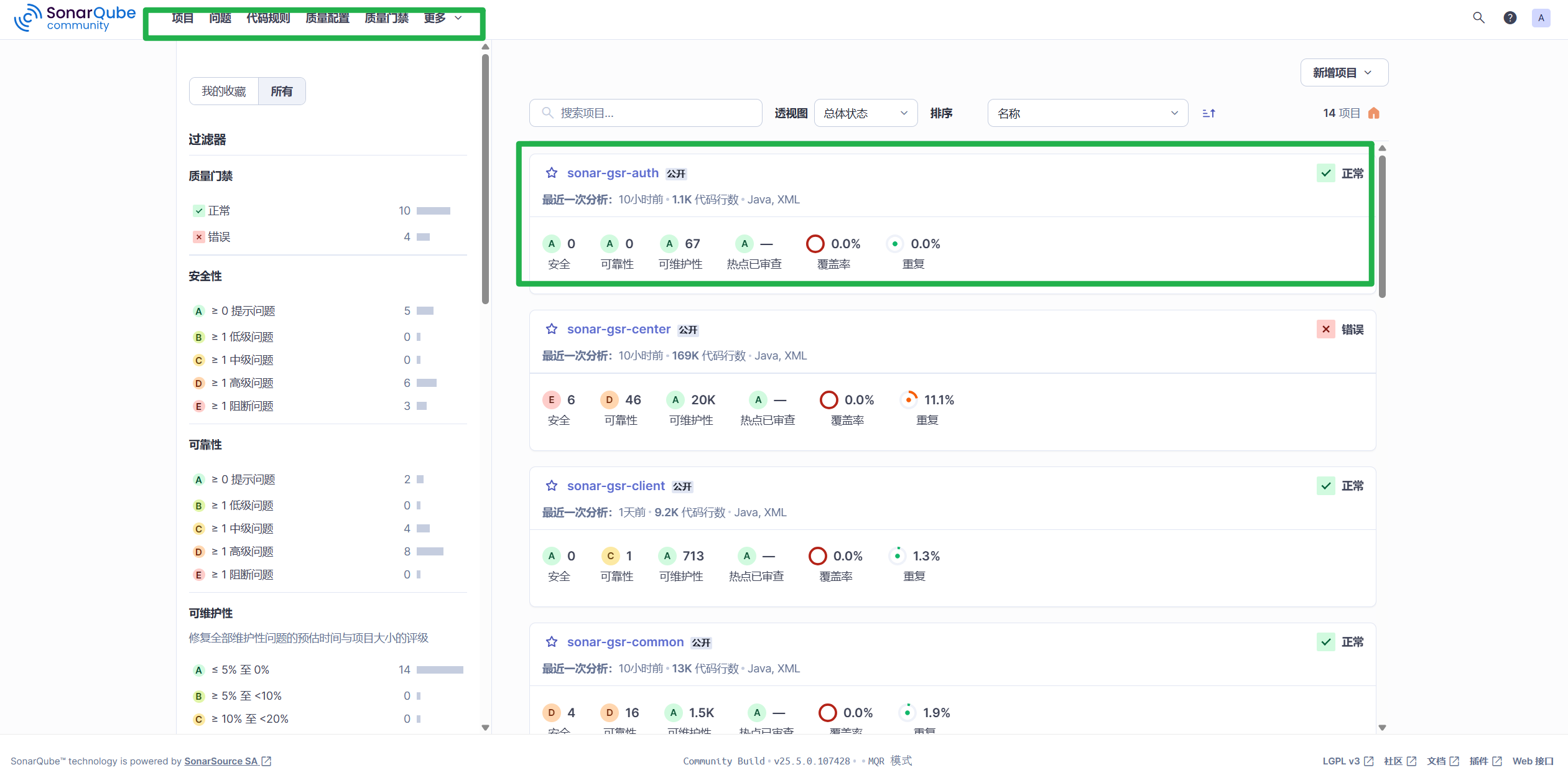The image size is (1568, 775).
Task: Open the Web 接口 footer link
Action: [1533, 761]
